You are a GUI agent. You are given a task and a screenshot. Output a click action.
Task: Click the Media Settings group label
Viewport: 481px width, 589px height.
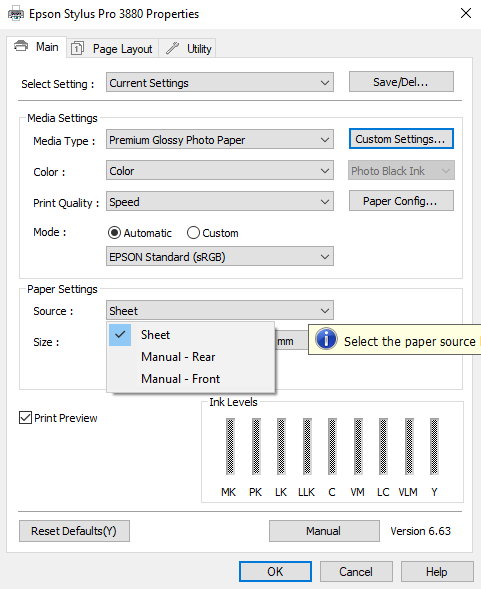tap(62, 118)
